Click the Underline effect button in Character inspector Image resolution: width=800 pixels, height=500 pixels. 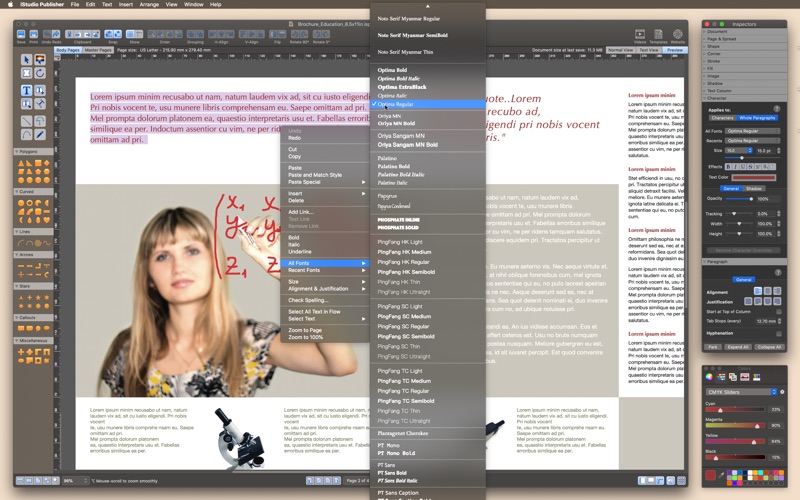[x=743, y=167]
